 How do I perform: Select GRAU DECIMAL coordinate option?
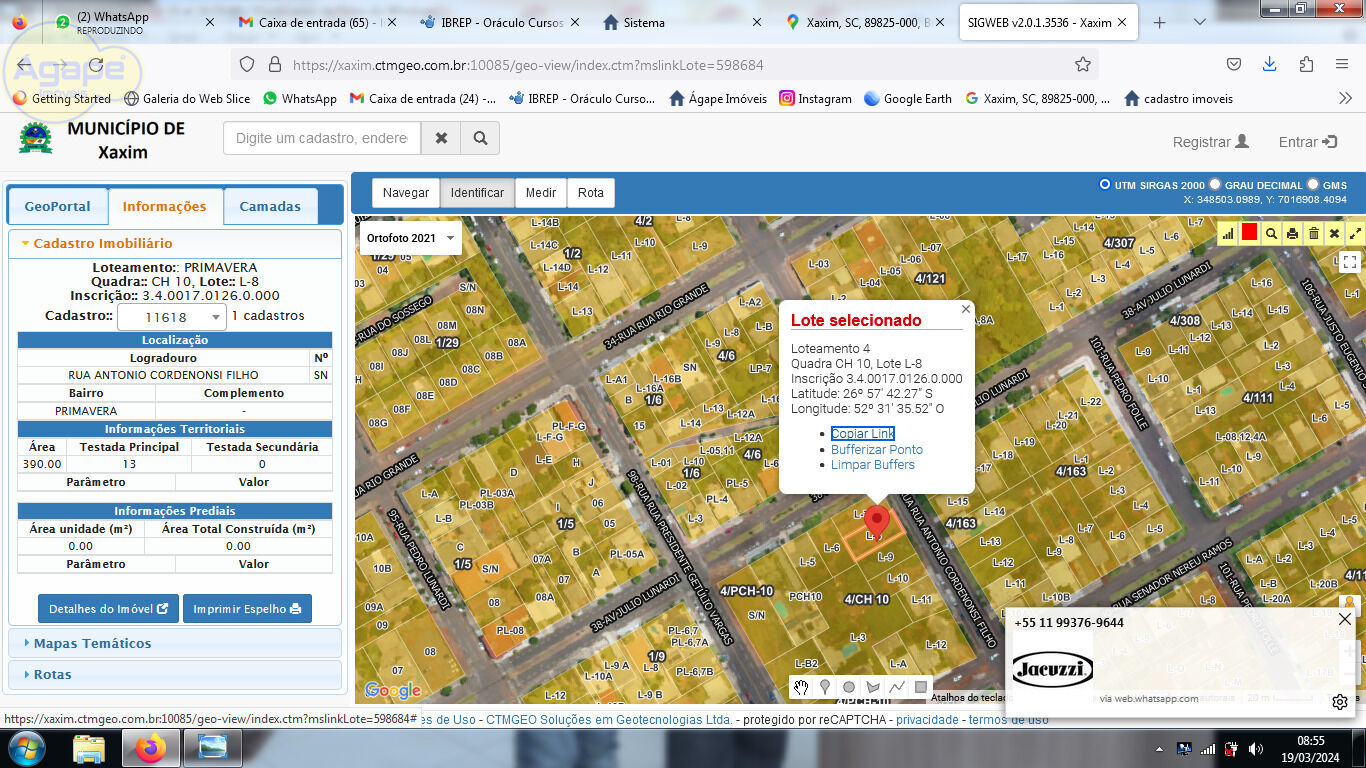tap(1215, 184)
